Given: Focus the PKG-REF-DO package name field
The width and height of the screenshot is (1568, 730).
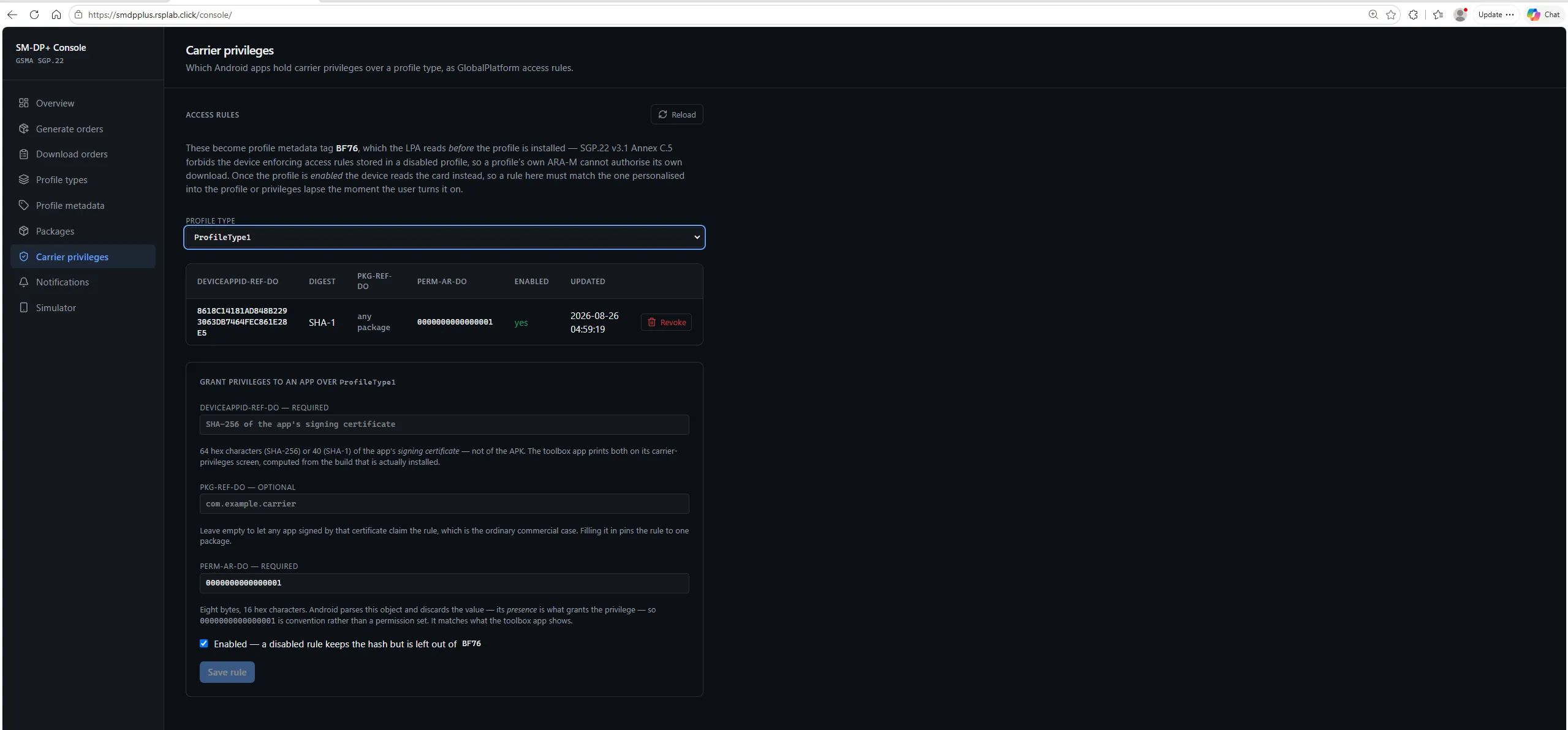Looking at the screenshot, I should pos(444,504).
